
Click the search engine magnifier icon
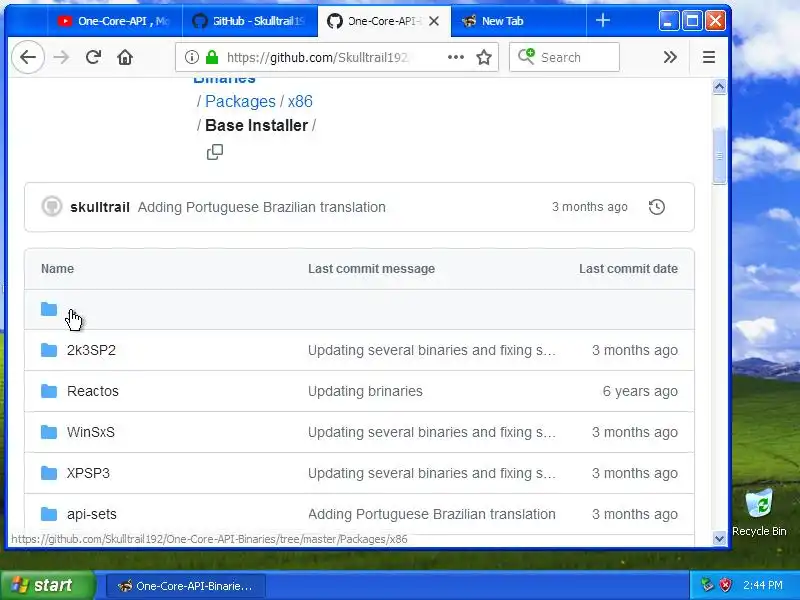pyautogui.click(x=527, y=56)
